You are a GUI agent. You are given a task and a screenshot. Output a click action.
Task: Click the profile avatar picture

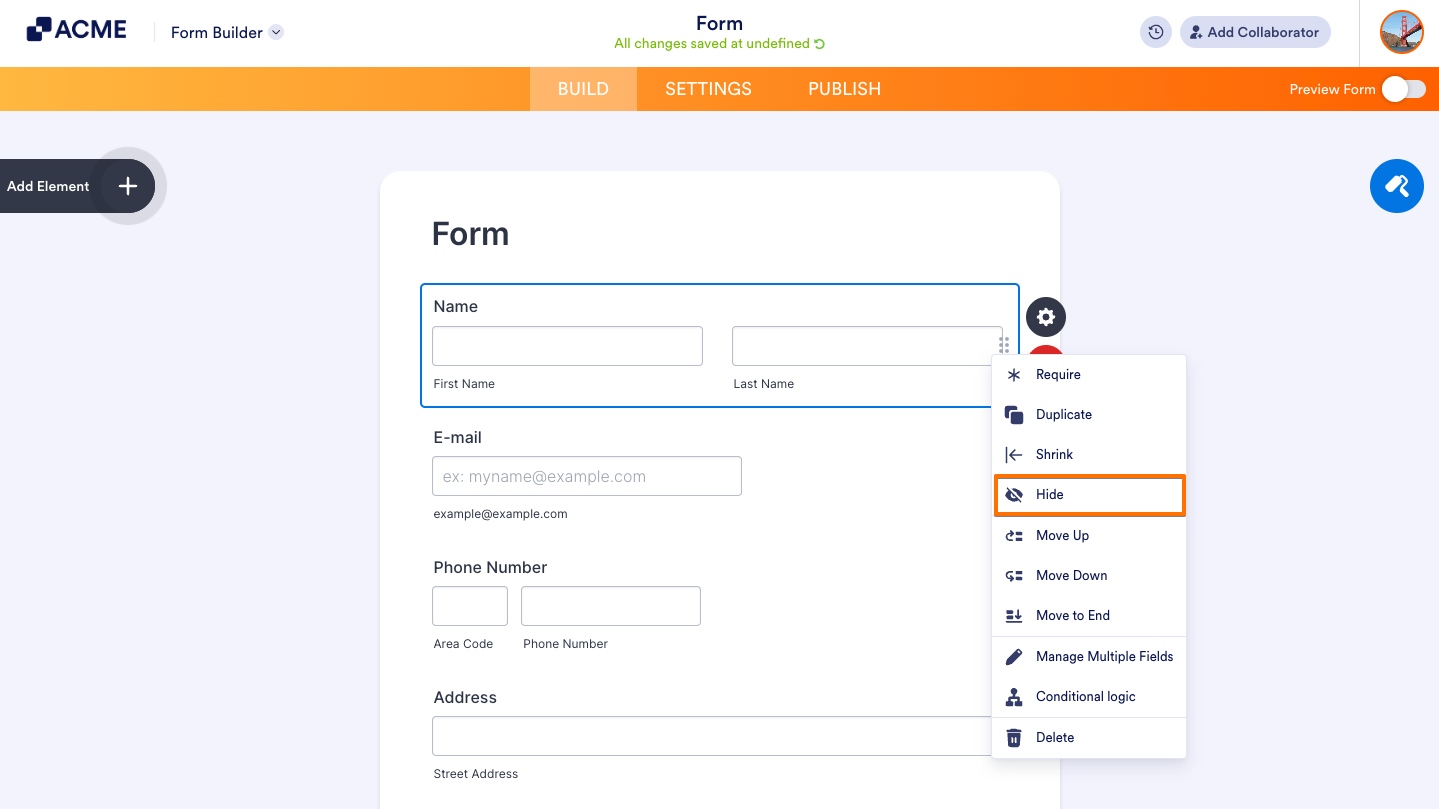(1401, 32)
